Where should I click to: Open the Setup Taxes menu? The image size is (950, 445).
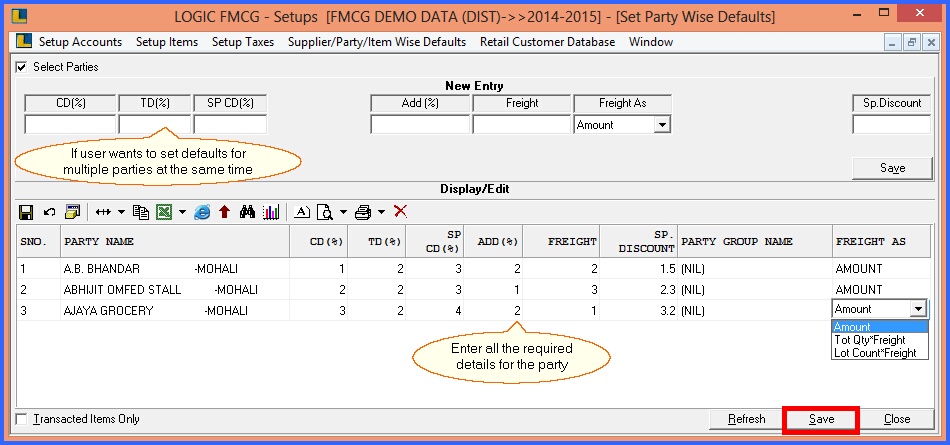point(243,42)
